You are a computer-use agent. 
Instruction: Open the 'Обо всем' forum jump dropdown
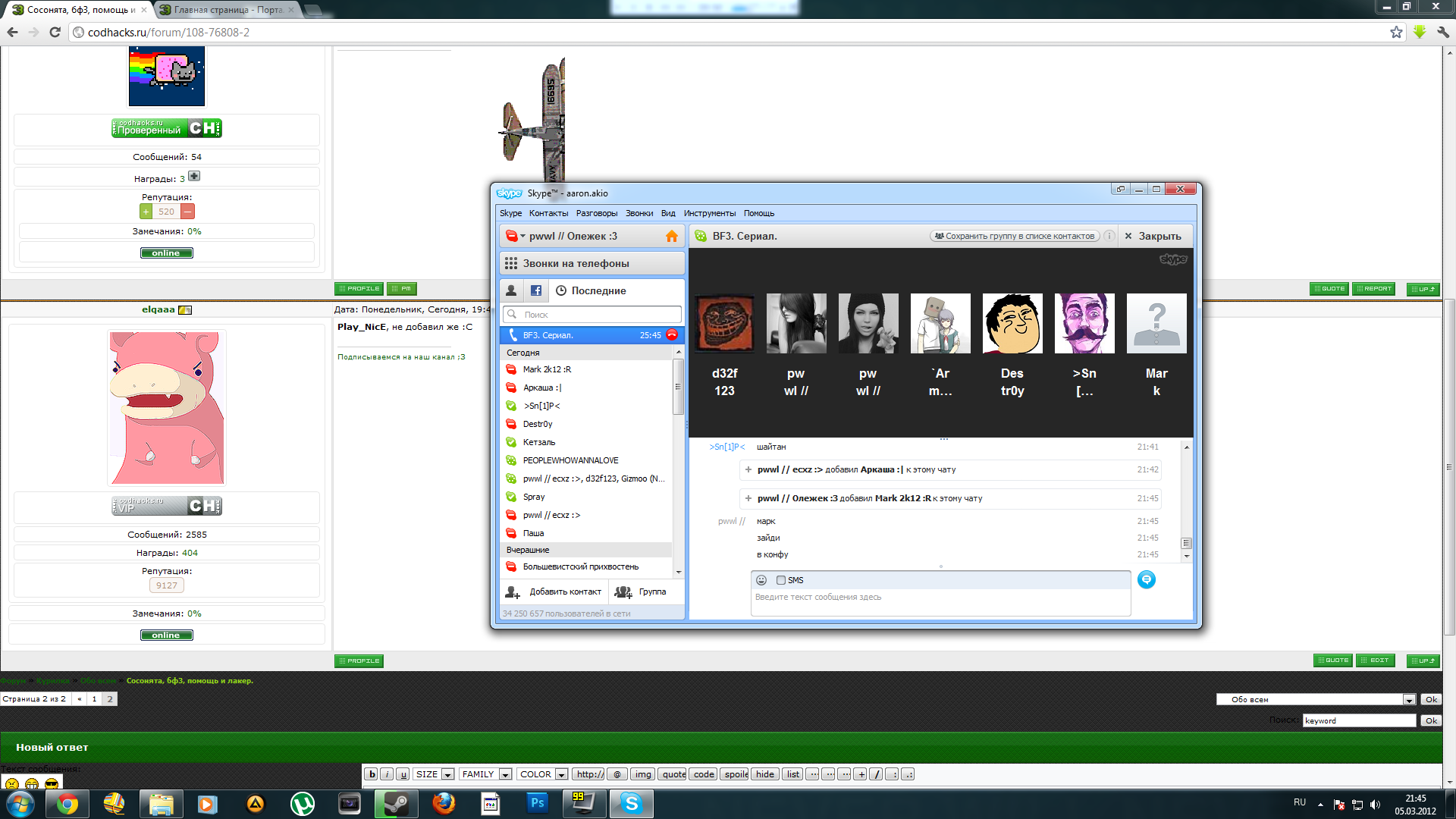tap(1316, 699)
